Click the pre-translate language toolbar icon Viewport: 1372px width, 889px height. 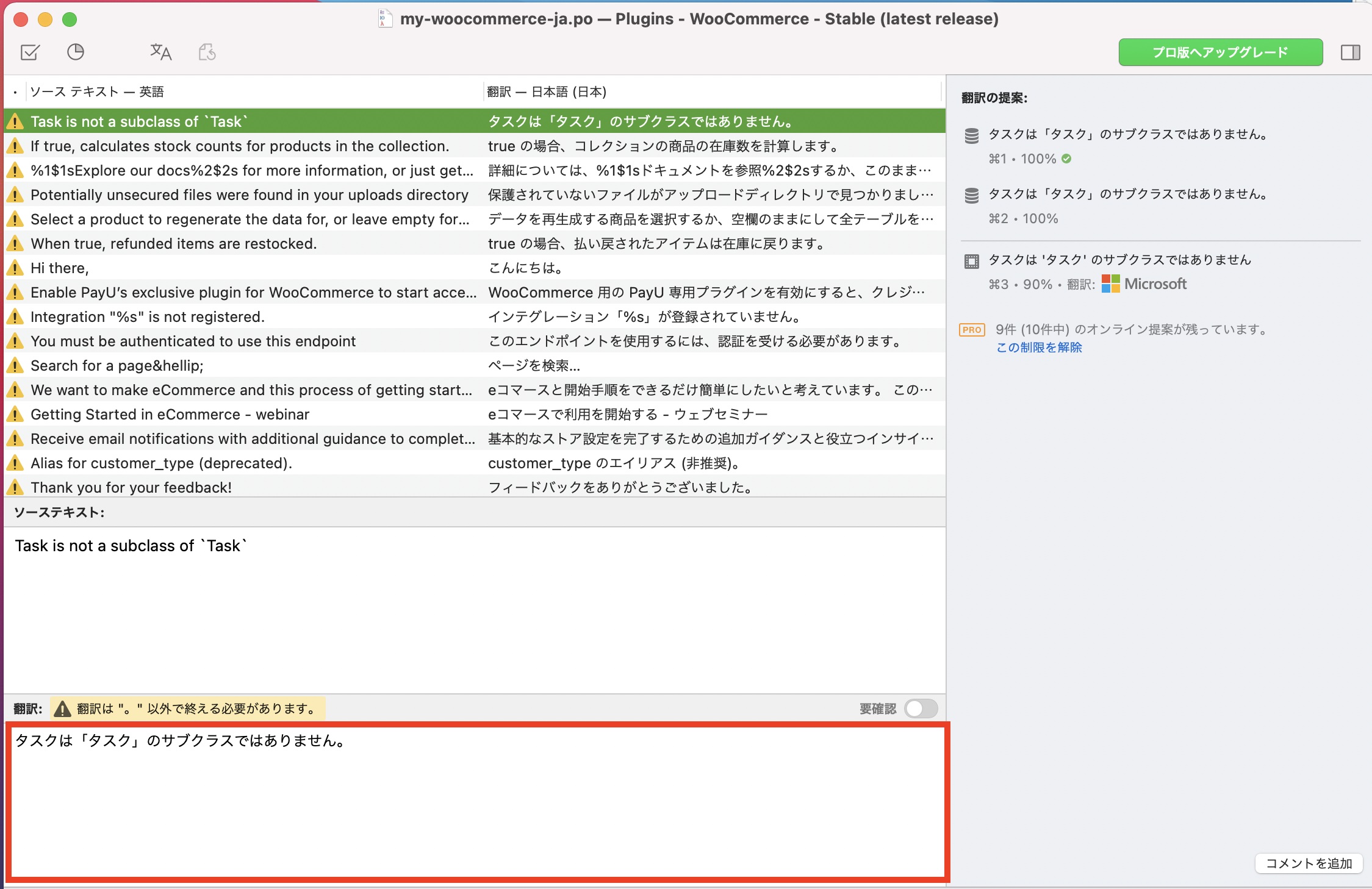[161, 52]
